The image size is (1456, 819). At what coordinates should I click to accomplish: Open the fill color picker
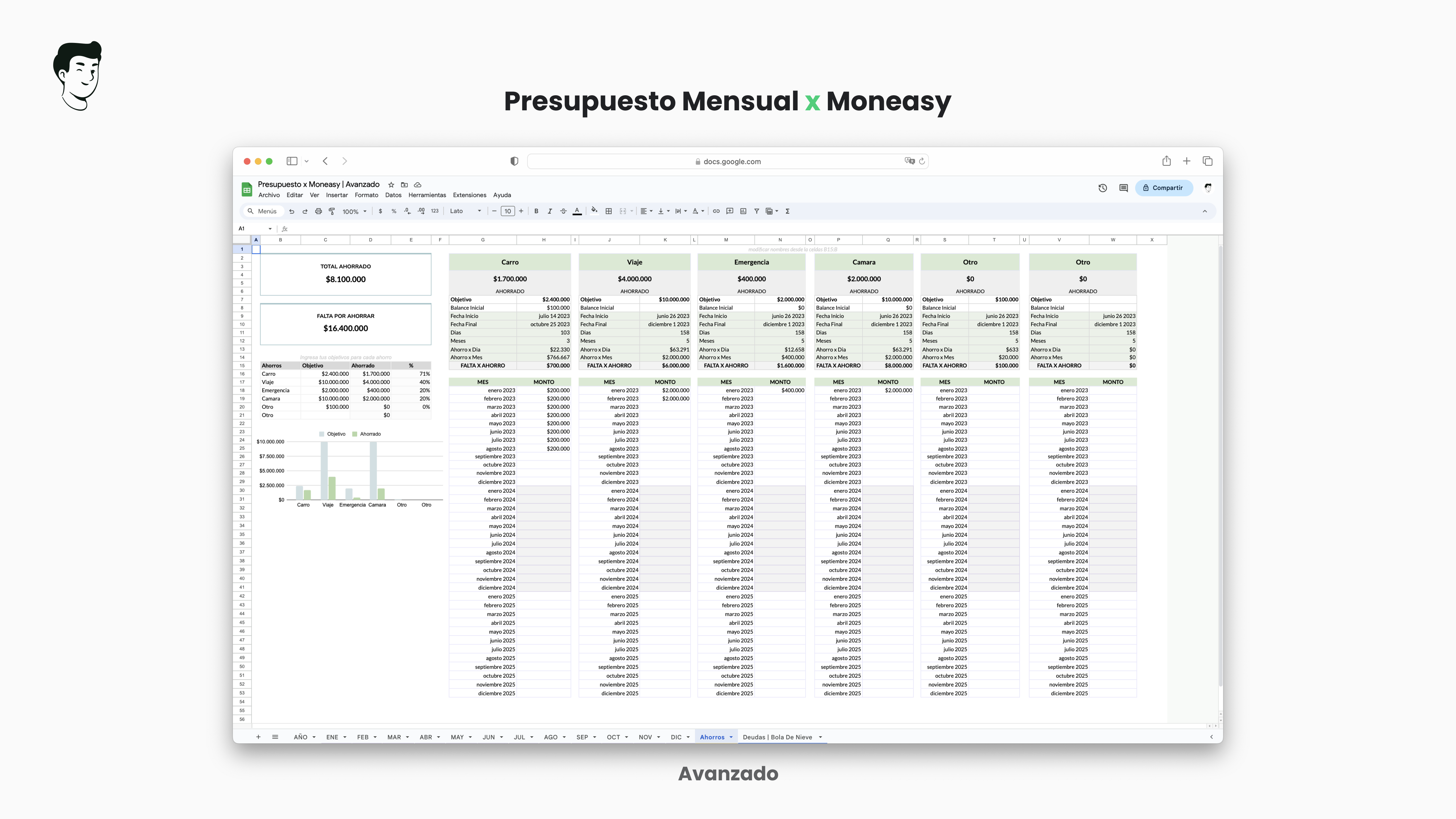tap(595, 211)
